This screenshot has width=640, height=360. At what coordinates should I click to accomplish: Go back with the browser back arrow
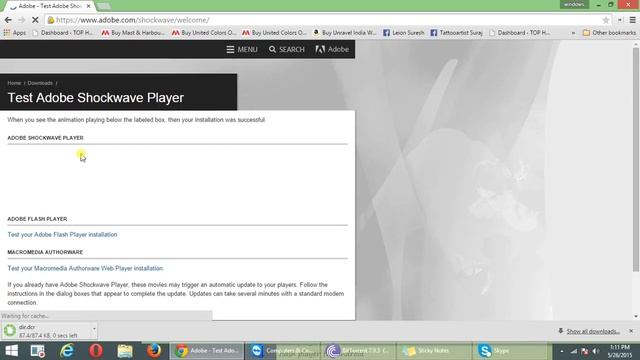[x=8, y=20]
